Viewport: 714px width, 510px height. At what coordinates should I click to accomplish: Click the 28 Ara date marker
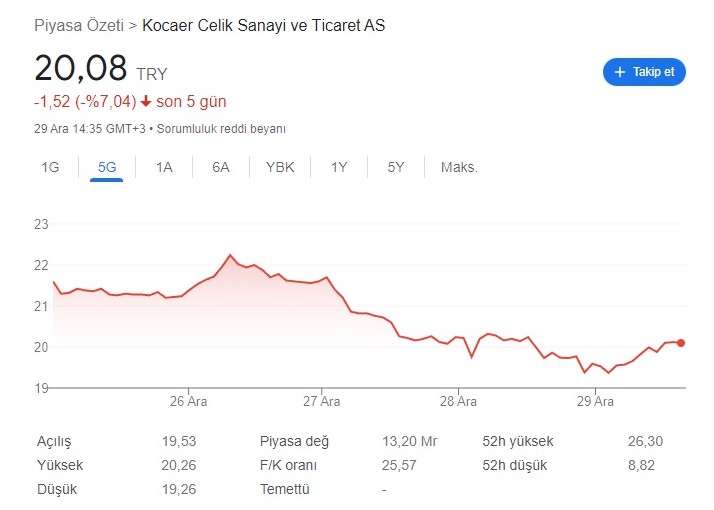[458, 401]
